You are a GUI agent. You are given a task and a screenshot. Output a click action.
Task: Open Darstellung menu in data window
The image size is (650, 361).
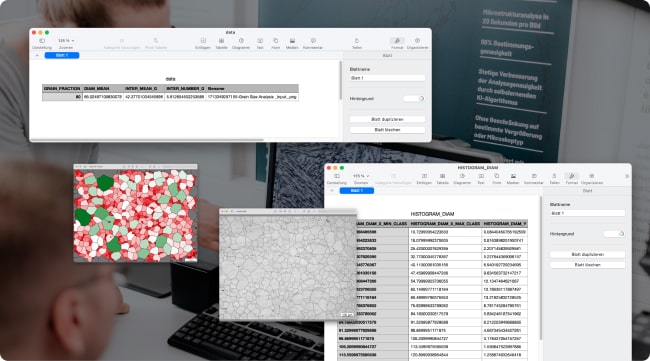point(42,43)
